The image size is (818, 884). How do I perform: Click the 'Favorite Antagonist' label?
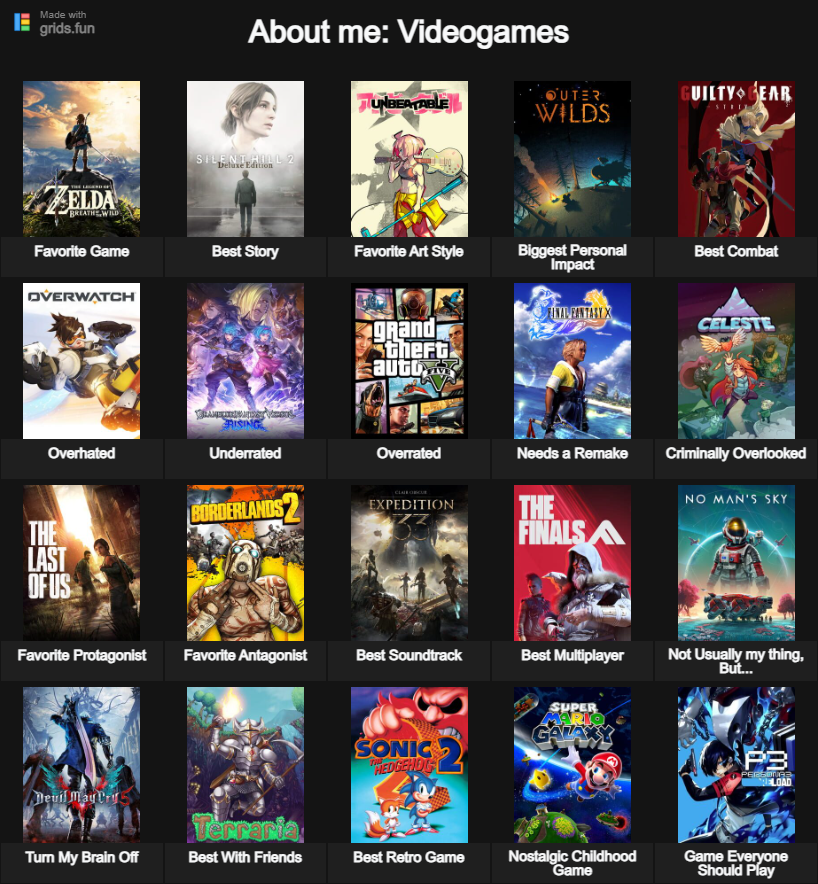tap(245, 655)
